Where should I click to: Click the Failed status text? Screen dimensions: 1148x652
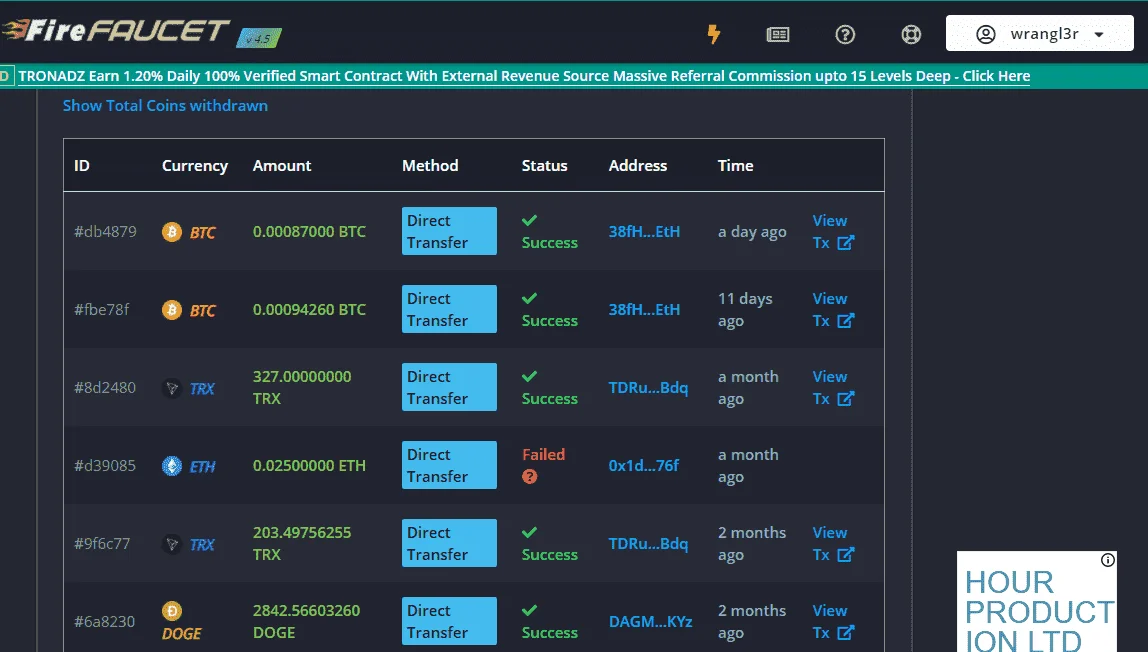pos(543,454)
